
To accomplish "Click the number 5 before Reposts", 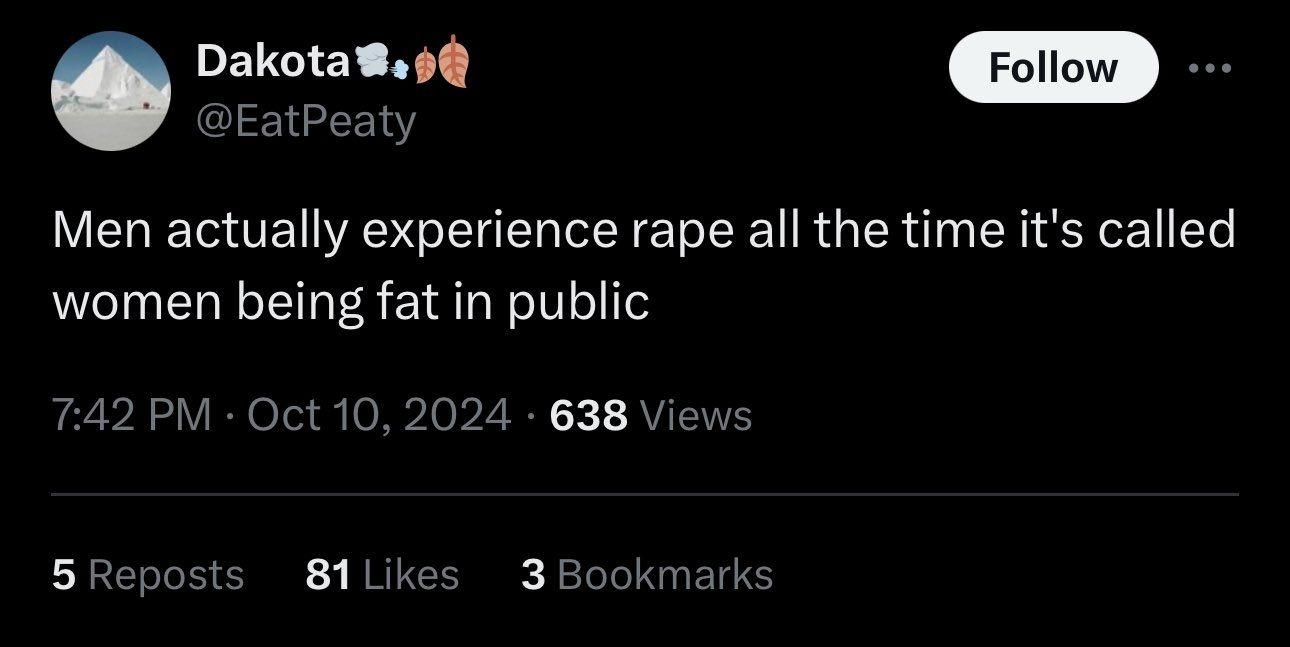I will click(x=64, y=575).
